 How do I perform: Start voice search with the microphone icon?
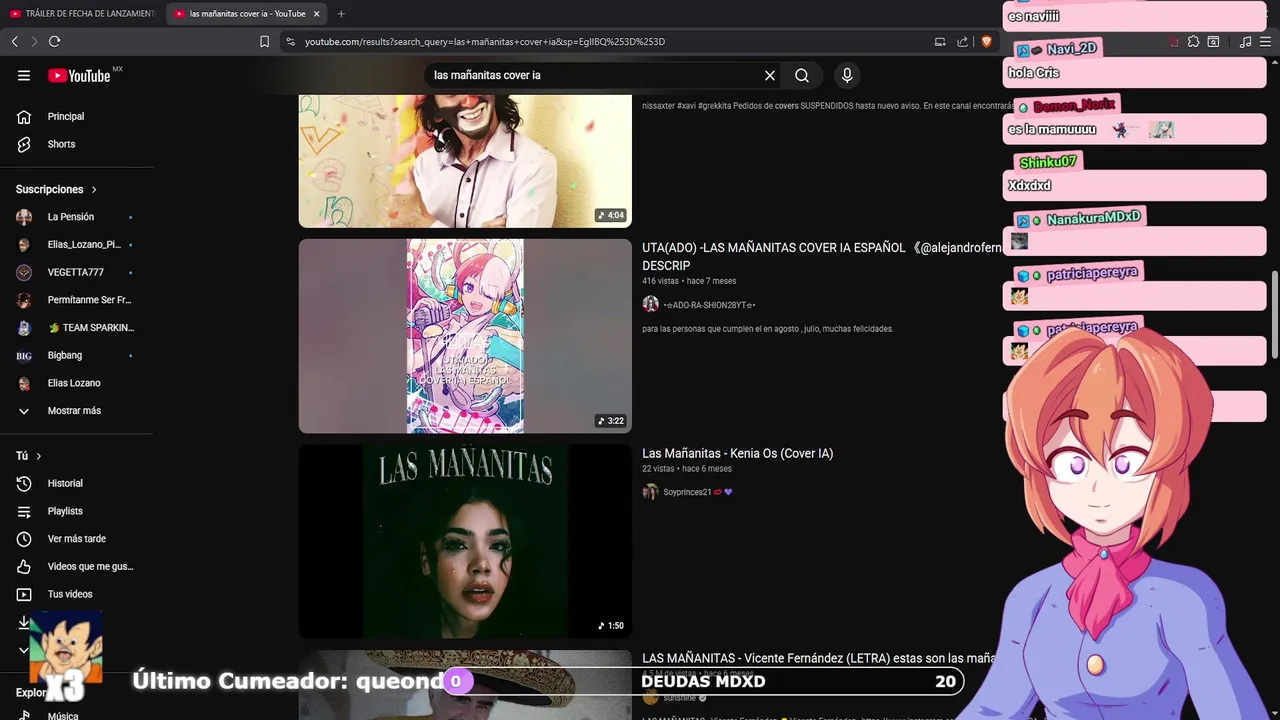tap(847, 75)
